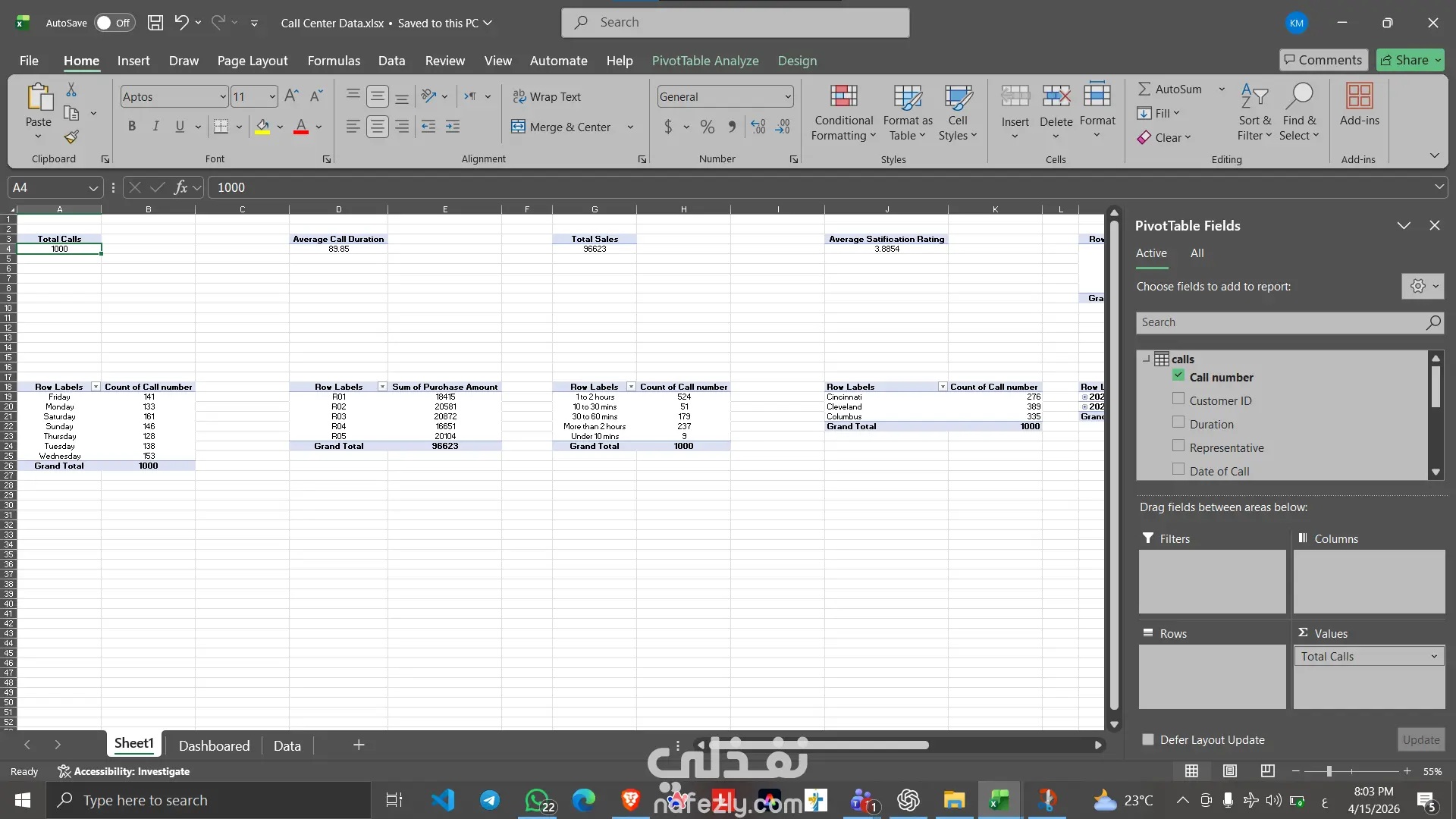Open the Total Calls value field dropdown
The image size is (1456, 819).
[x=1433, y=657]
